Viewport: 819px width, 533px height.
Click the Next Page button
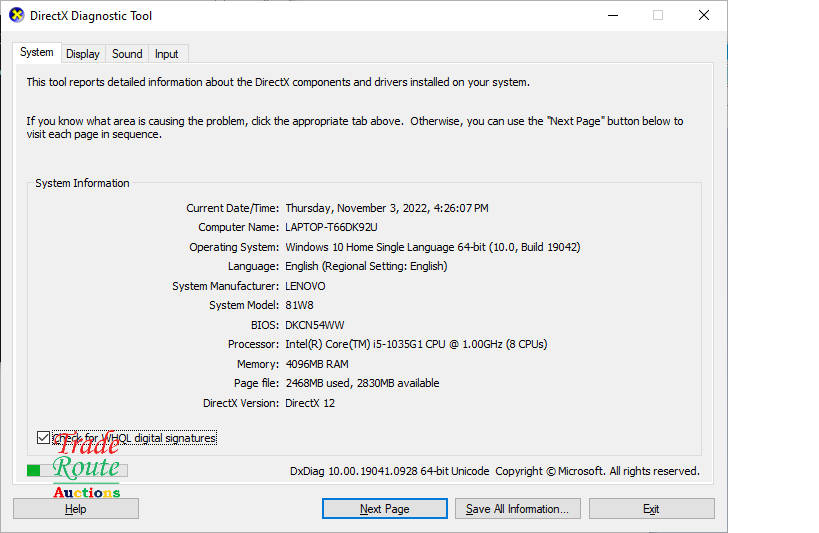(384, 509)
